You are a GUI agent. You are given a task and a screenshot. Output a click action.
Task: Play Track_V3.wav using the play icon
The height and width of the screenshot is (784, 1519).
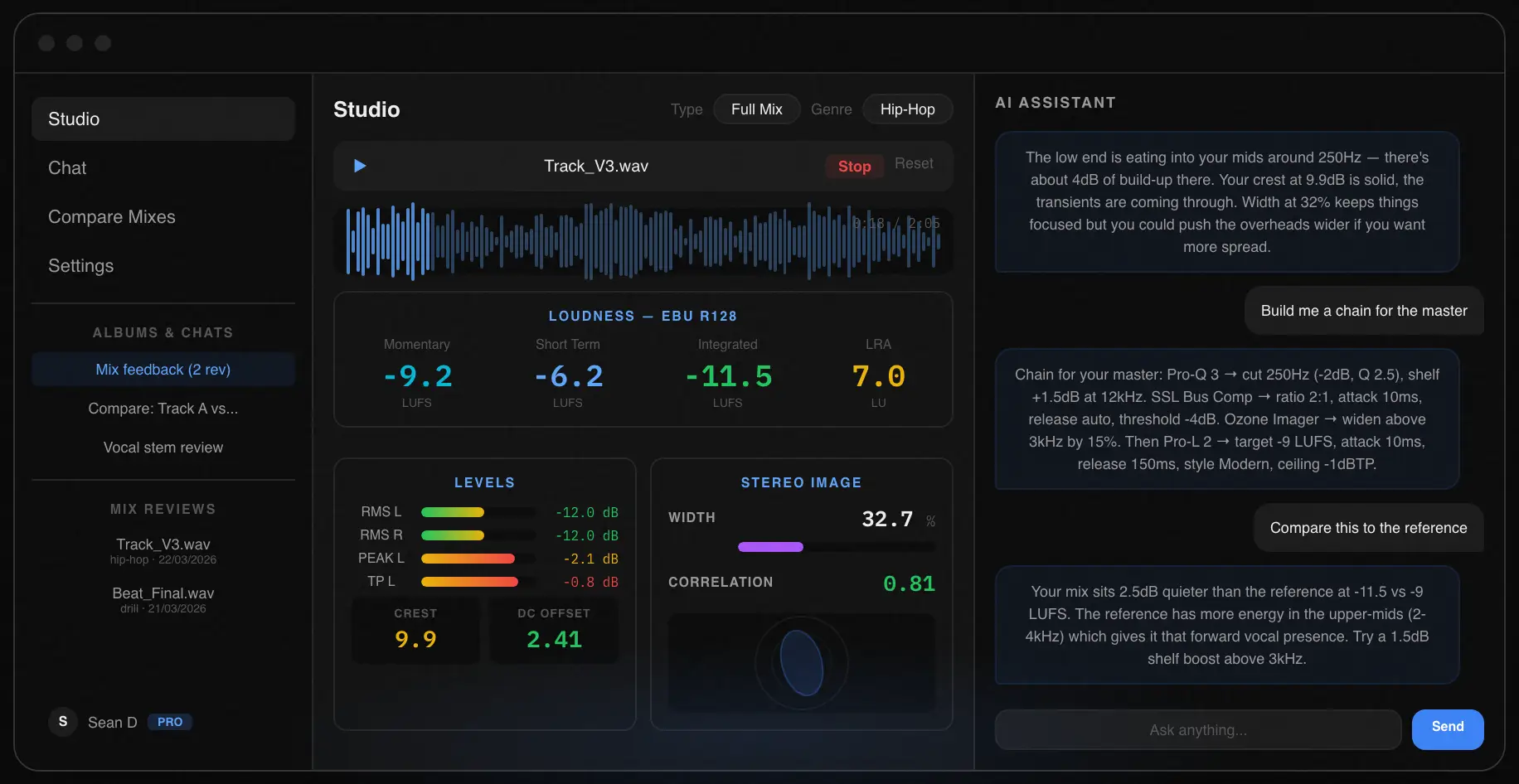click(x=359, y=166)
